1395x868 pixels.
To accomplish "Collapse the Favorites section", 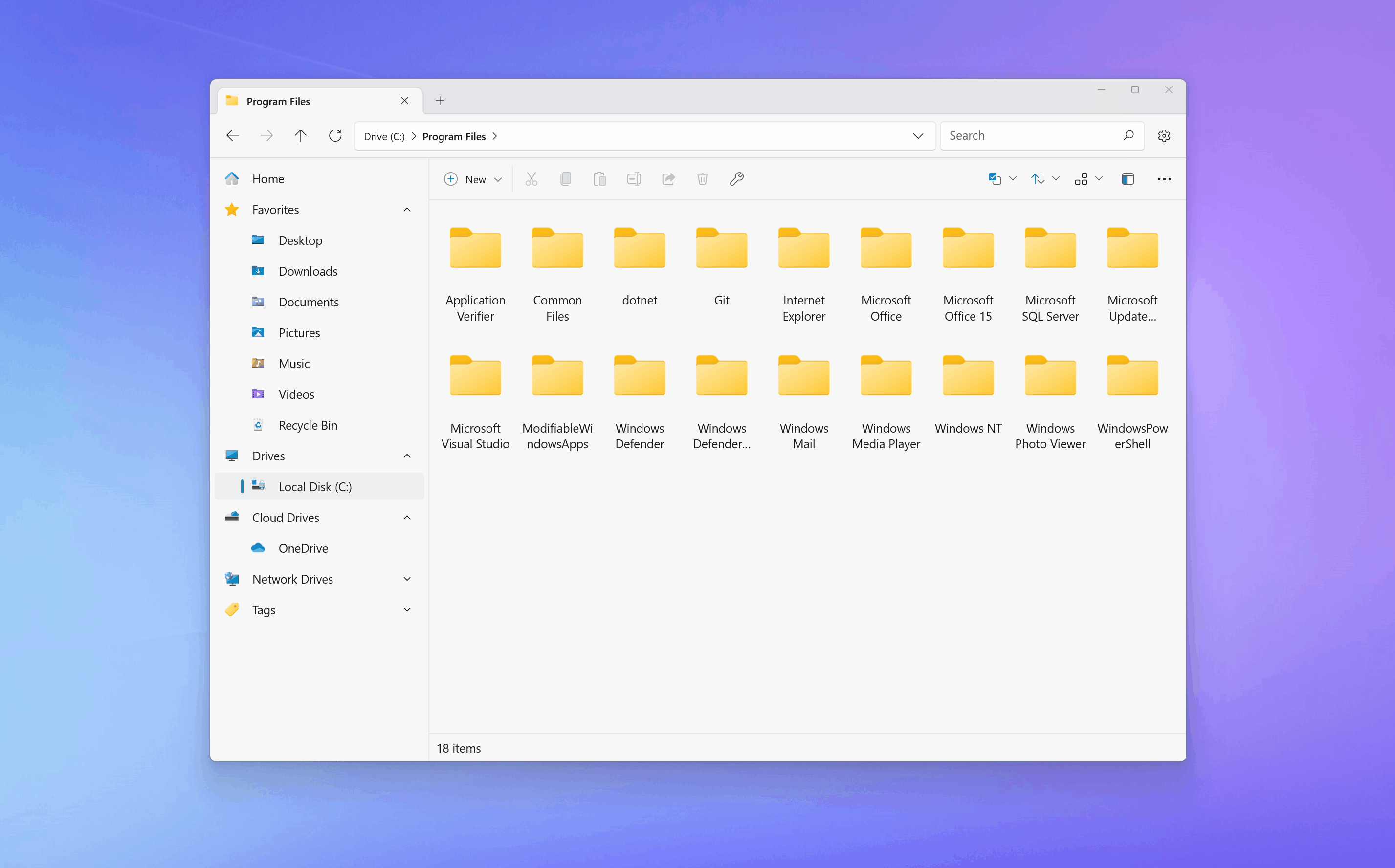I will click(x=407, y=210).
